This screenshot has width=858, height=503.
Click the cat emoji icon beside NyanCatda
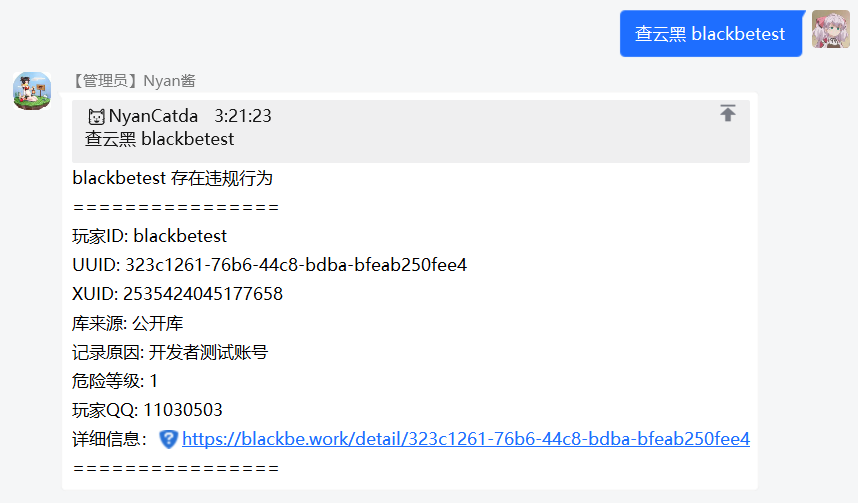pyautogui.click(x=96, y=117)
